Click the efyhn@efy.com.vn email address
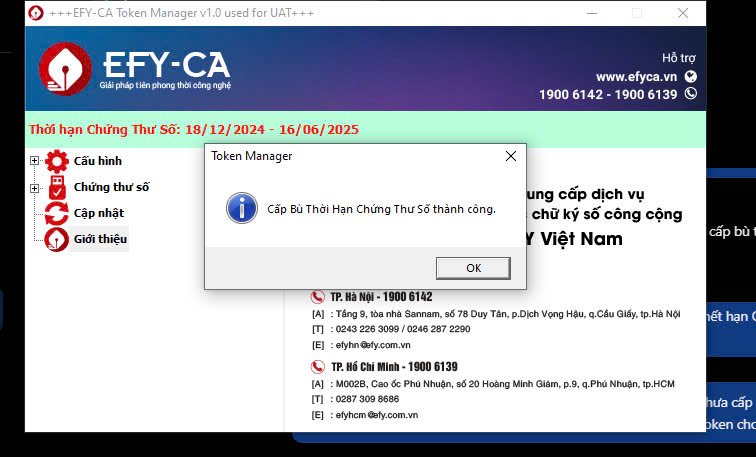The height and width of the screenshot is (457, 756). pos(373,345)
